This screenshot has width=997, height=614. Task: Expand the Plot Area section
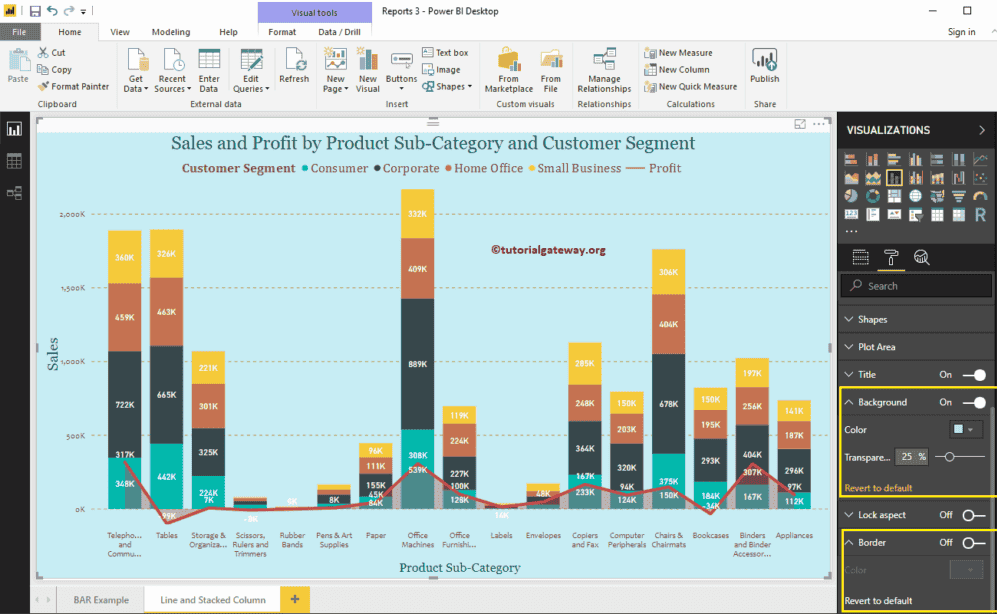click(876, 347)
